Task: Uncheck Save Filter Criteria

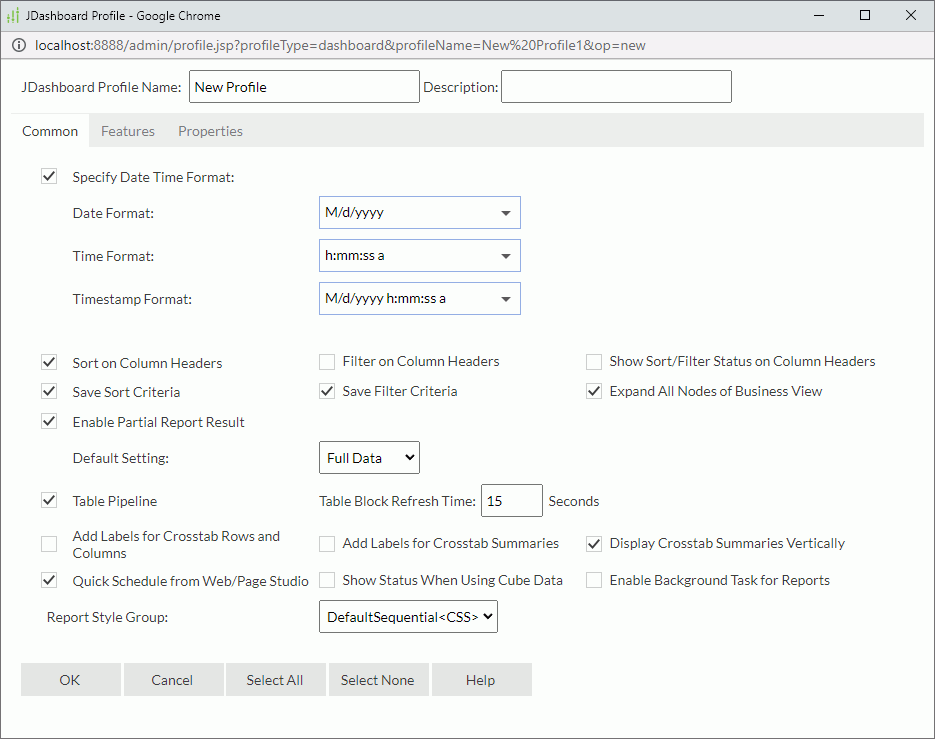Action: (x=326, y=391)
